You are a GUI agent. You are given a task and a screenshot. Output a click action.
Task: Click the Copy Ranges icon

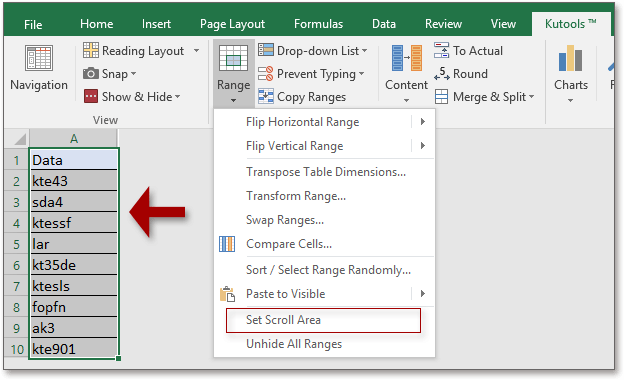[x=265, y=97]
